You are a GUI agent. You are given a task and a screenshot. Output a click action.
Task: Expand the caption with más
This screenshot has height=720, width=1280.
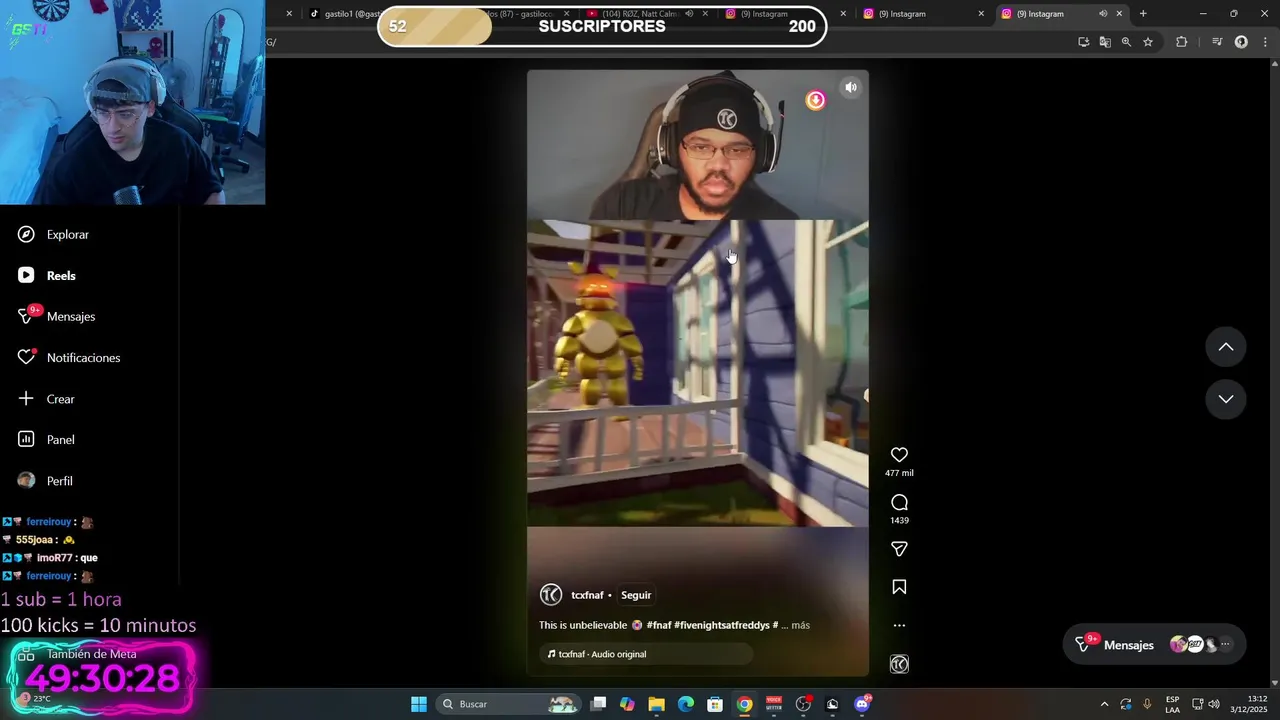click(800, 625)
